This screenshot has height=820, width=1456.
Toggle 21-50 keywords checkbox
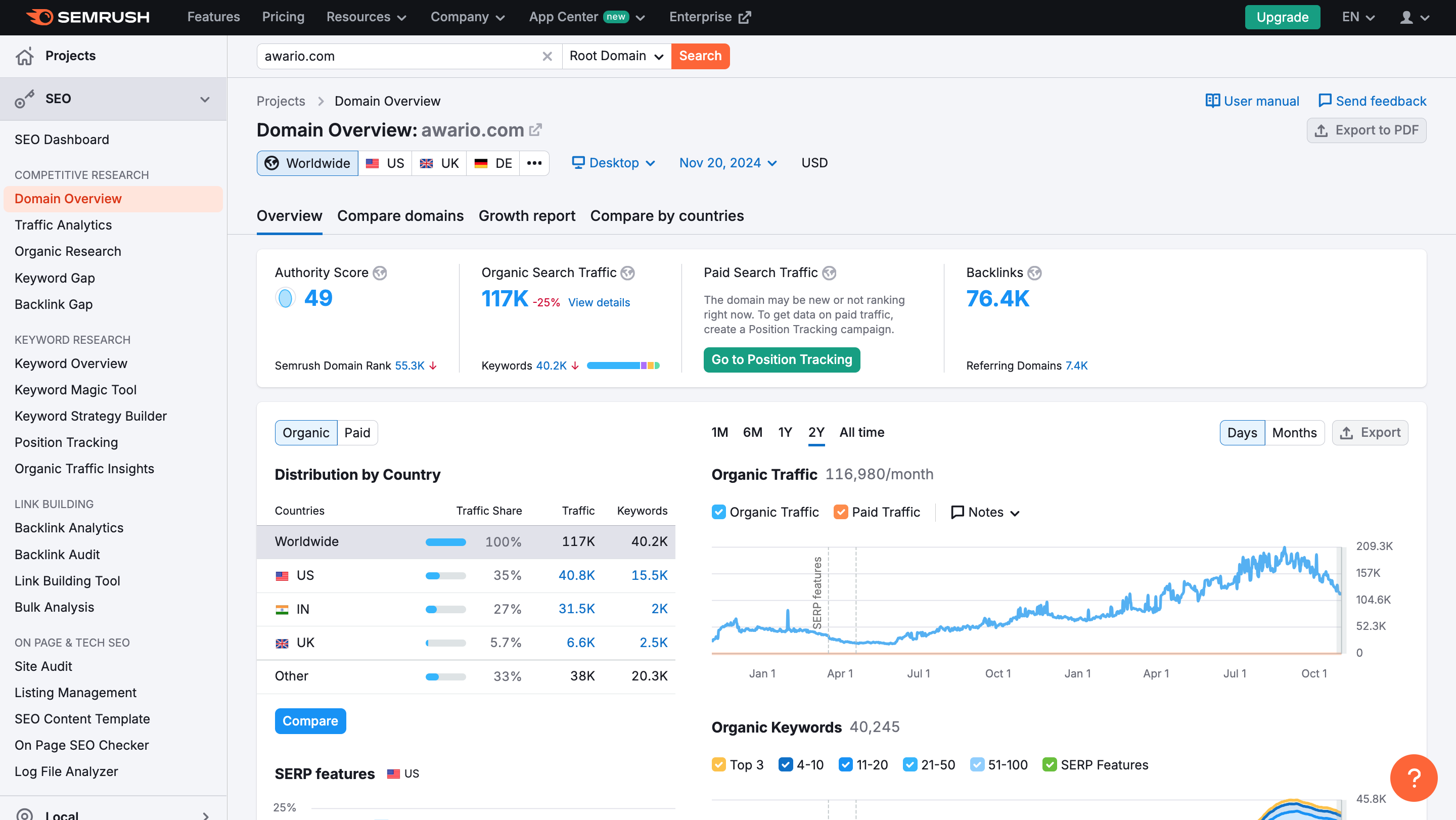click(x=909, y=764)
